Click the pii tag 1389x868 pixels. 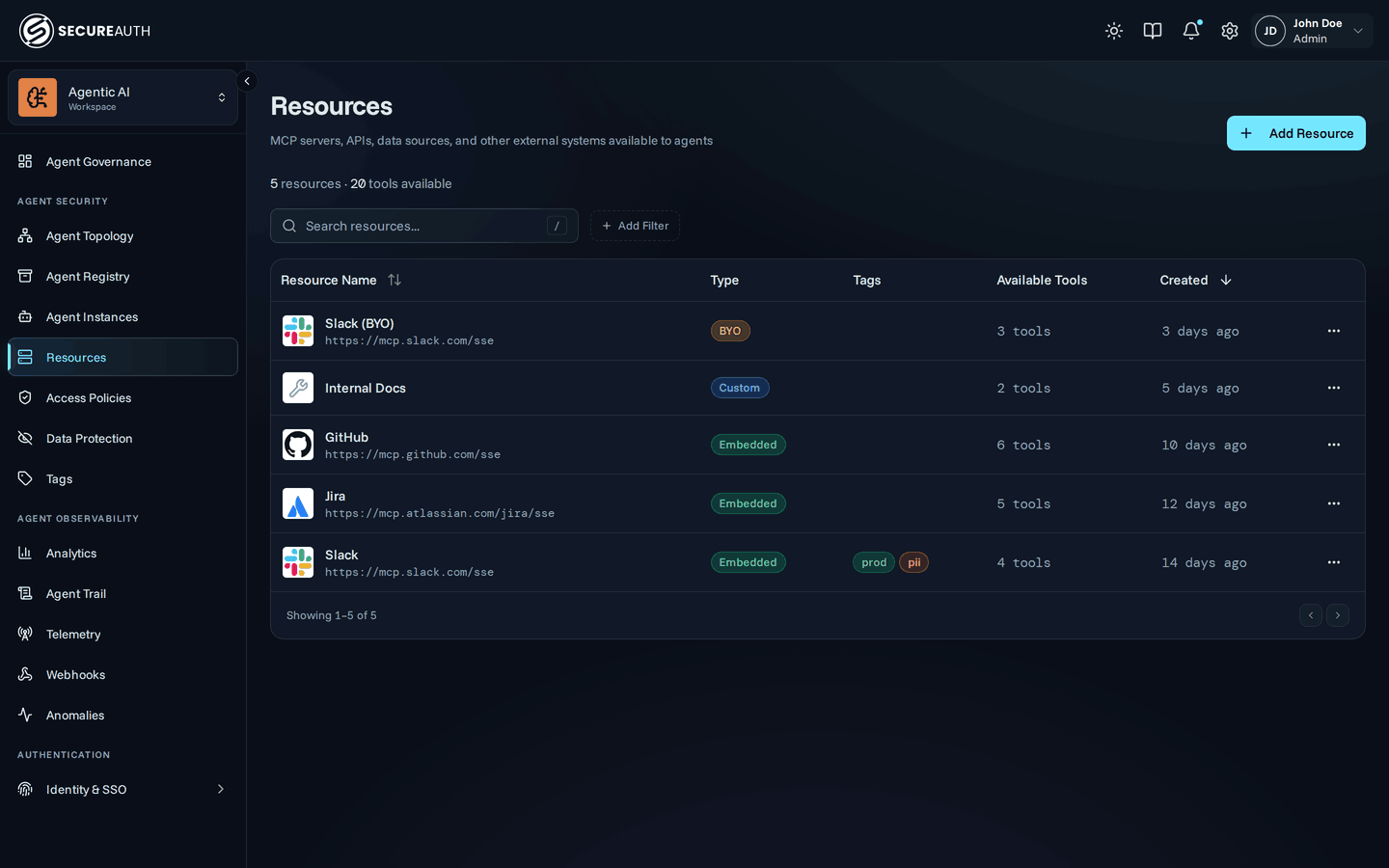pyautogui.click(x=914, y=562)
